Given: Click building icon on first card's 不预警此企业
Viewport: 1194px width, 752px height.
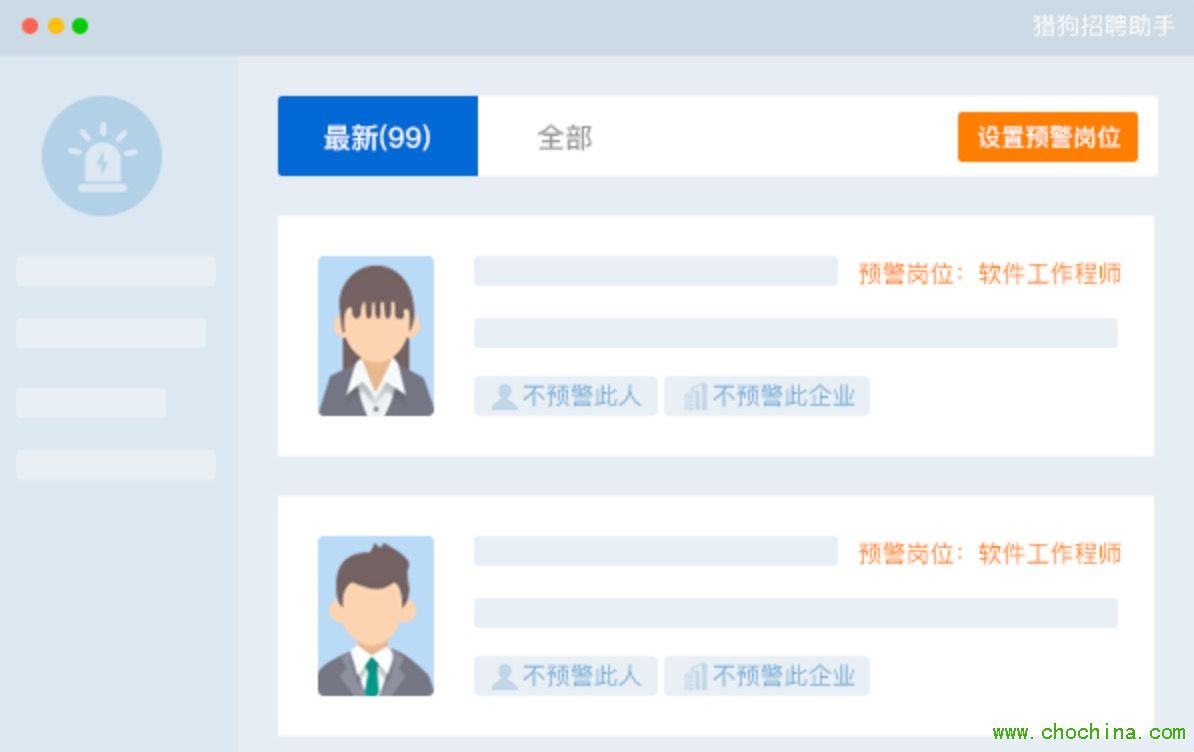Looking at the screenshot, I should coord(695,397).
